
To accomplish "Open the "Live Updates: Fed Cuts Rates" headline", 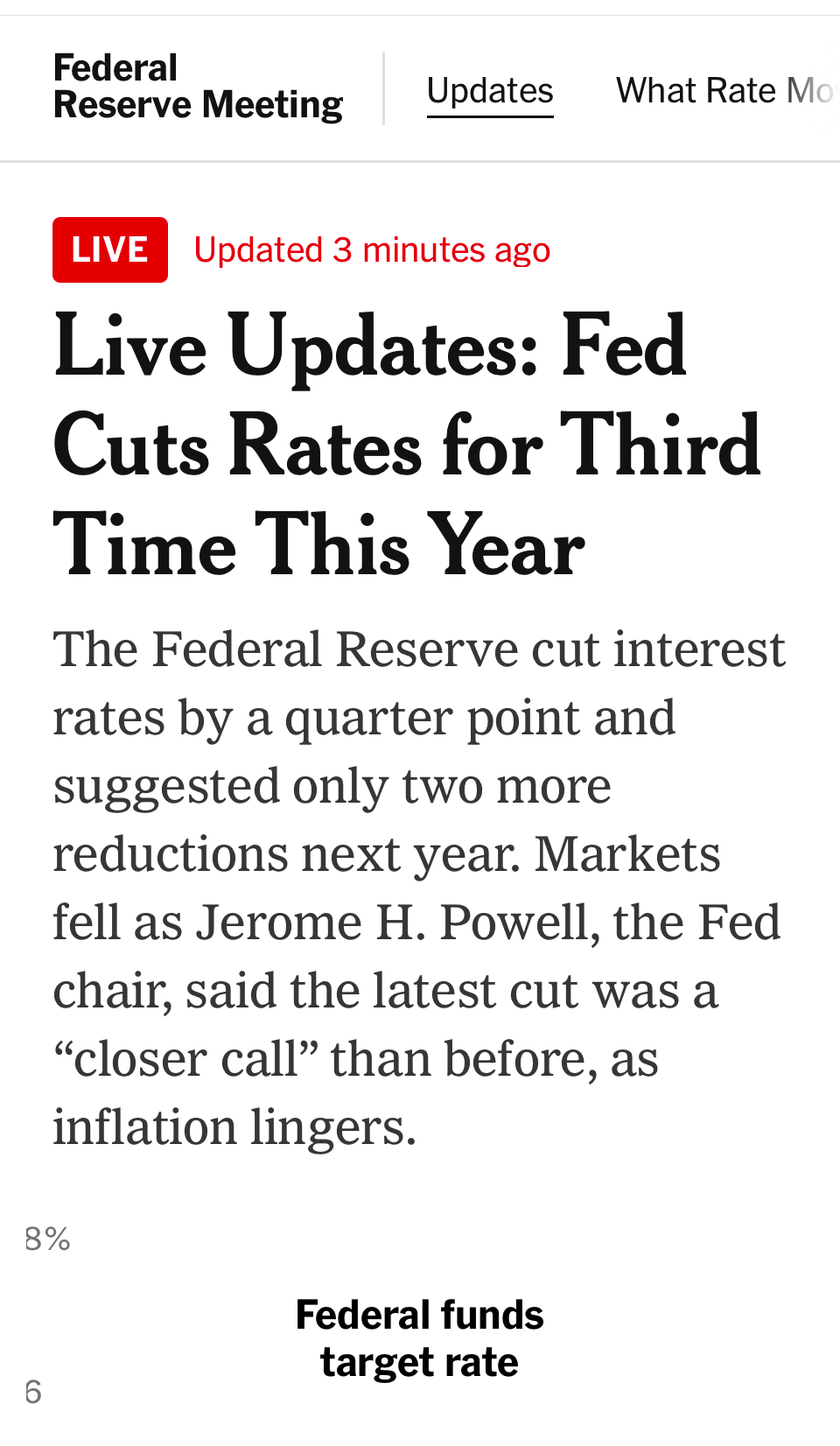I will (370, 347).
